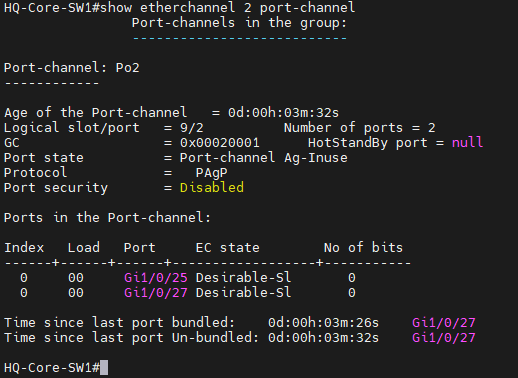Click the 'Number of ports = 2' text

point(360,128)
